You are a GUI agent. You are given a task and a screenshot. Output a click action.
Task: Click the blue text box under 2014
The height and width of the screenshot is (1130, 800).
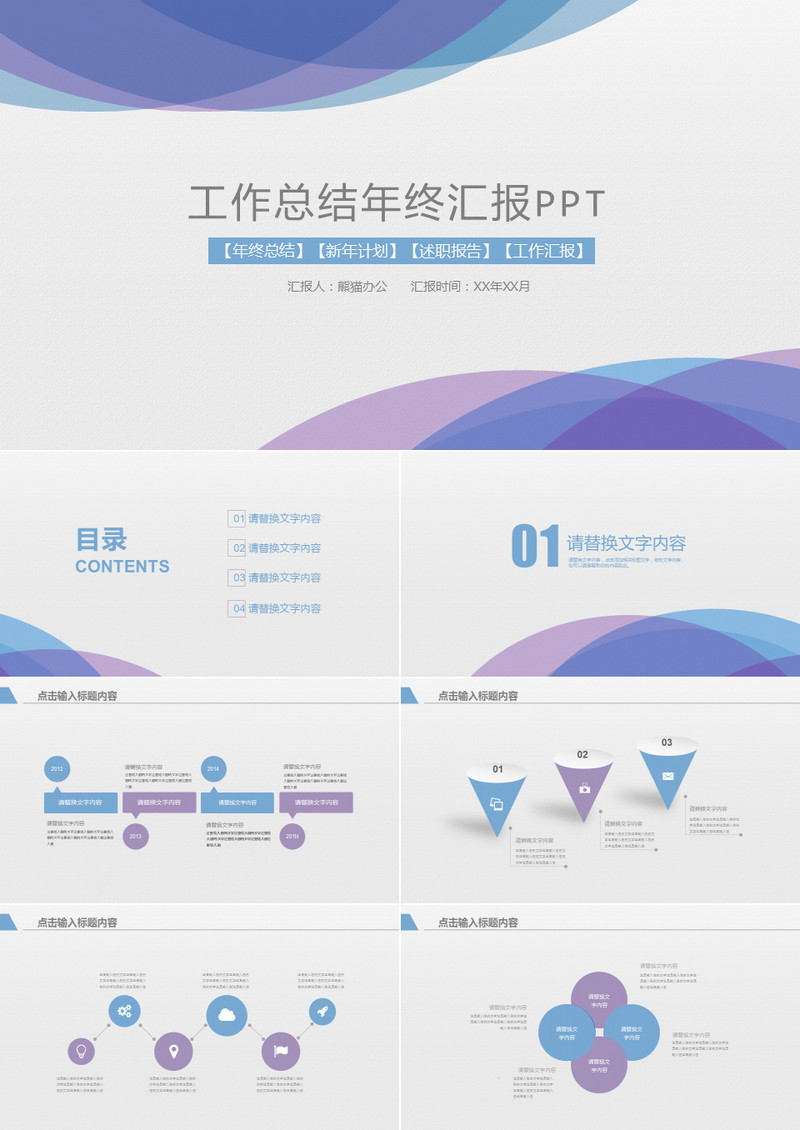pyautogui.click(x=237, y=802)
